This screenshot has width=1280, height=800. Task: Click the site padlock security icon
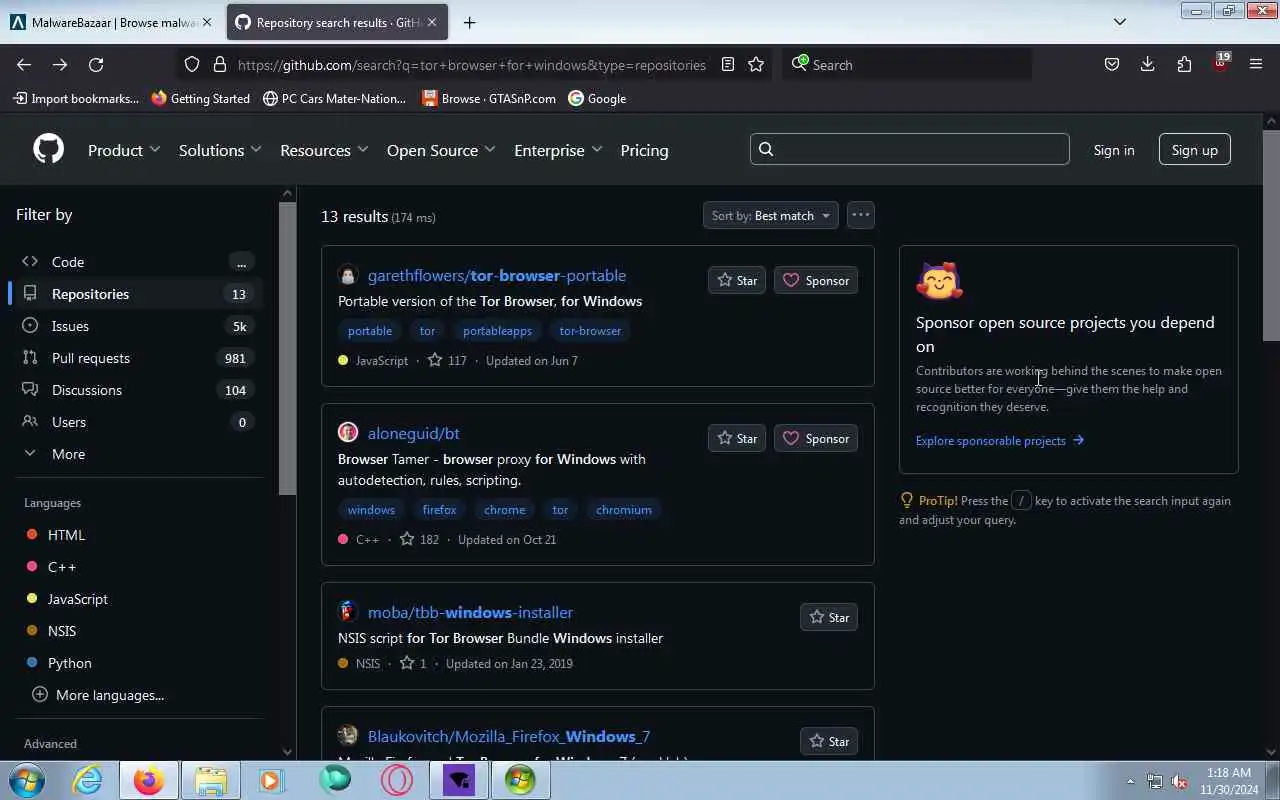pos(220,64)
